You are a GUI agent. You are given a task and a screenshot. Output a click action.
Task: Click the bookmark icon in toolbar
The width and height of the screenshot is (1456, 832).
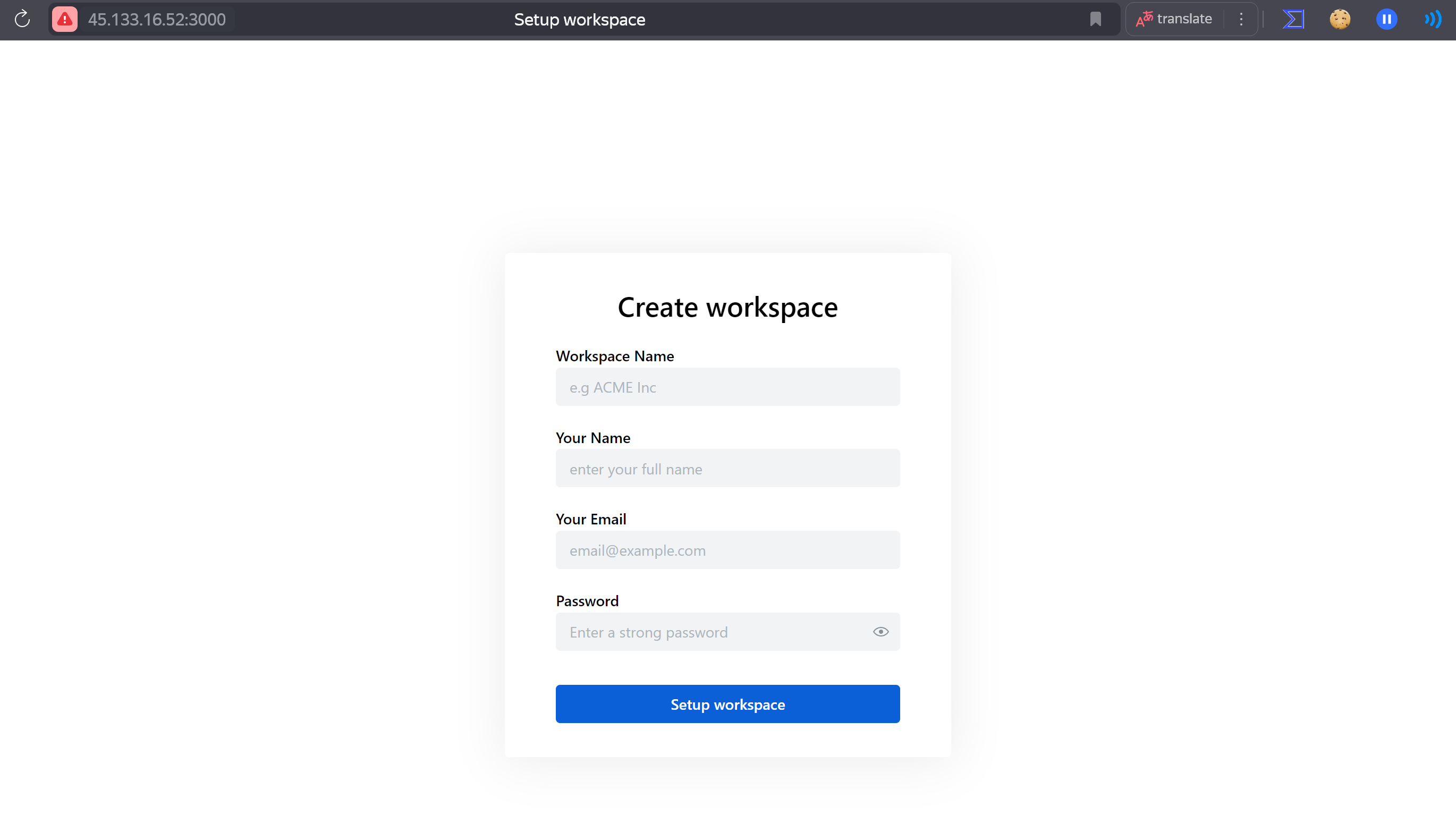click(1096, 19)
